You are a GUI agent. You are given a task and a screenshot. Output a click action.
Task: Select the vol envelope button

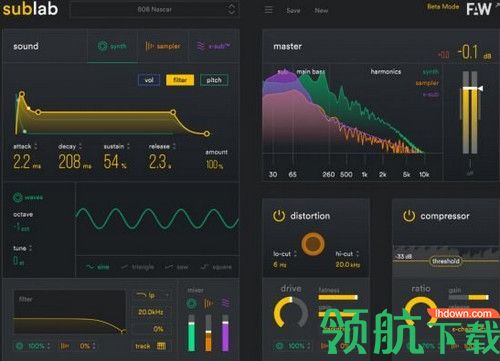click(149, 80)
